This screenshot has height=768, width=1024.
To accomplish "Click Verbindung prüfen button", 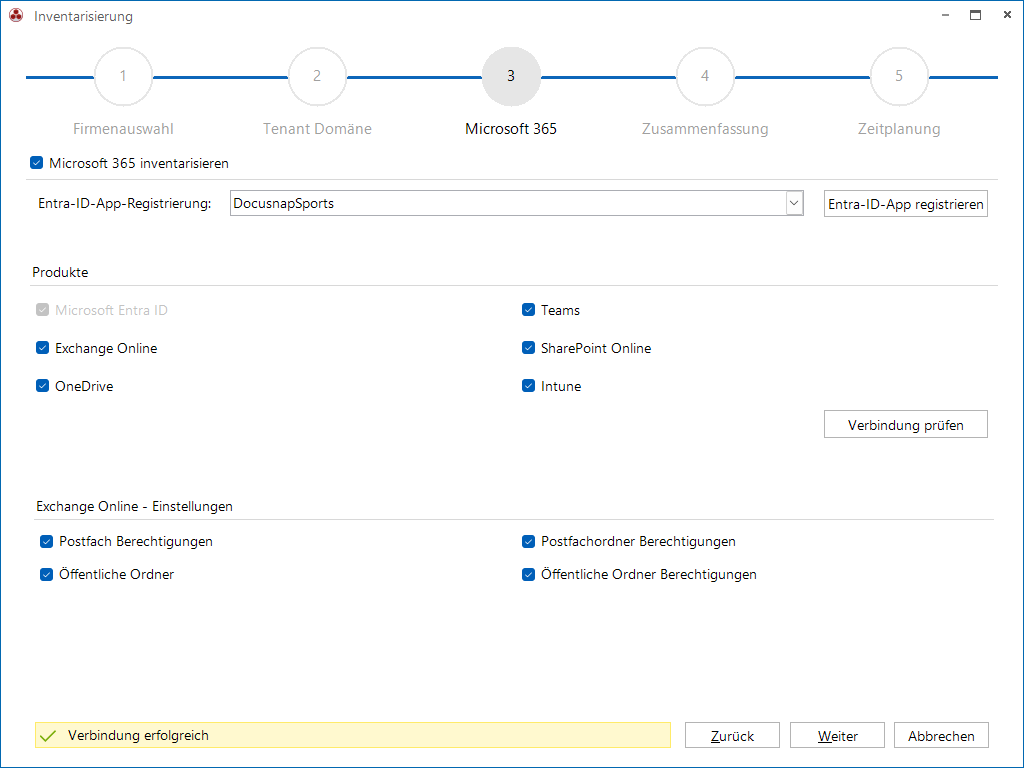I will click(x=906, y=424).
